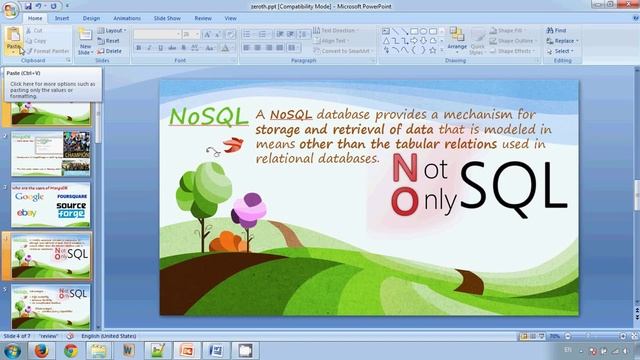Toggle Italic formatting
This screenshot has width=640, height=360.
149,48
